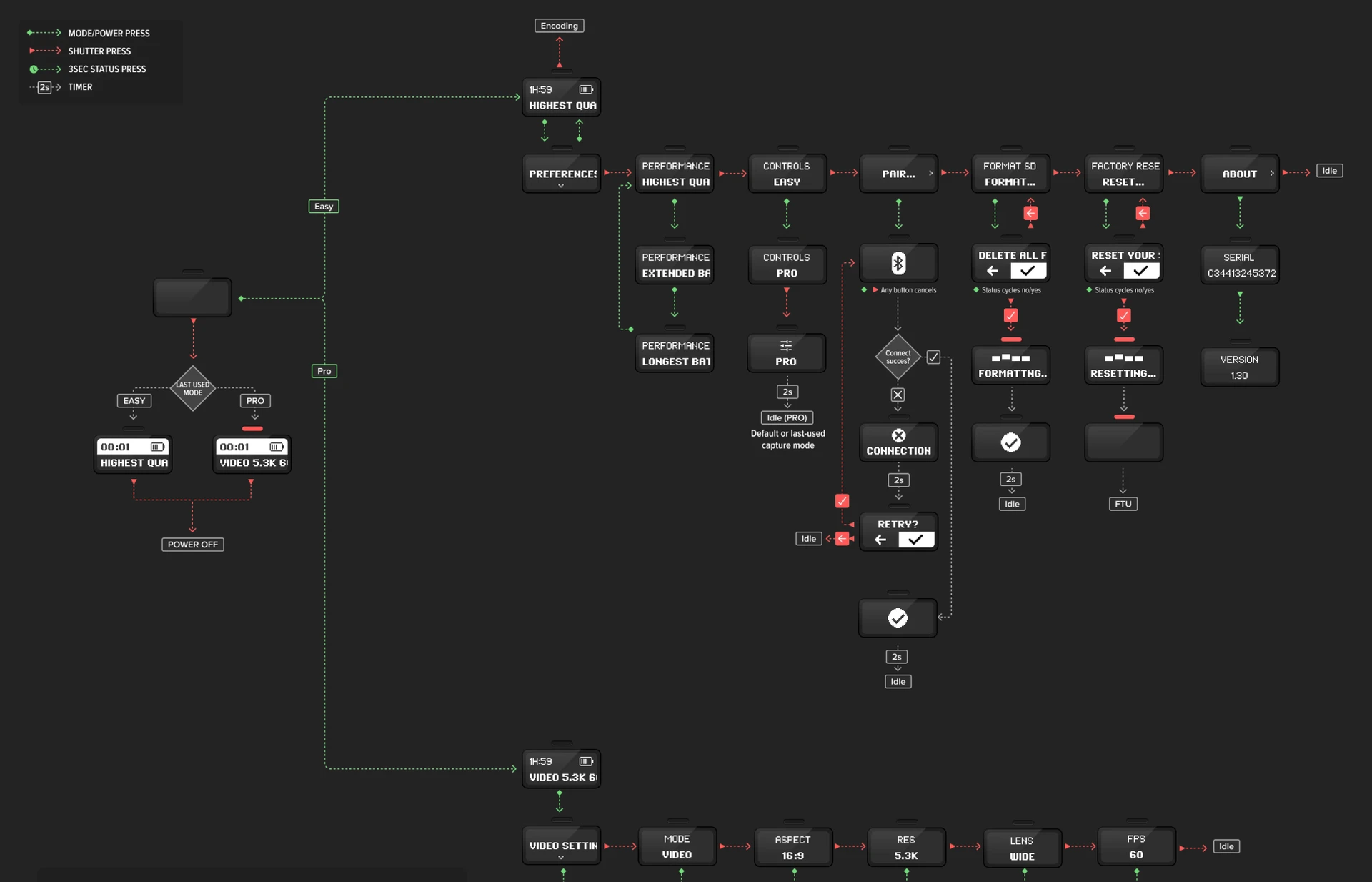Click the sliders icon on the PRO screen

tap(786, 346)
